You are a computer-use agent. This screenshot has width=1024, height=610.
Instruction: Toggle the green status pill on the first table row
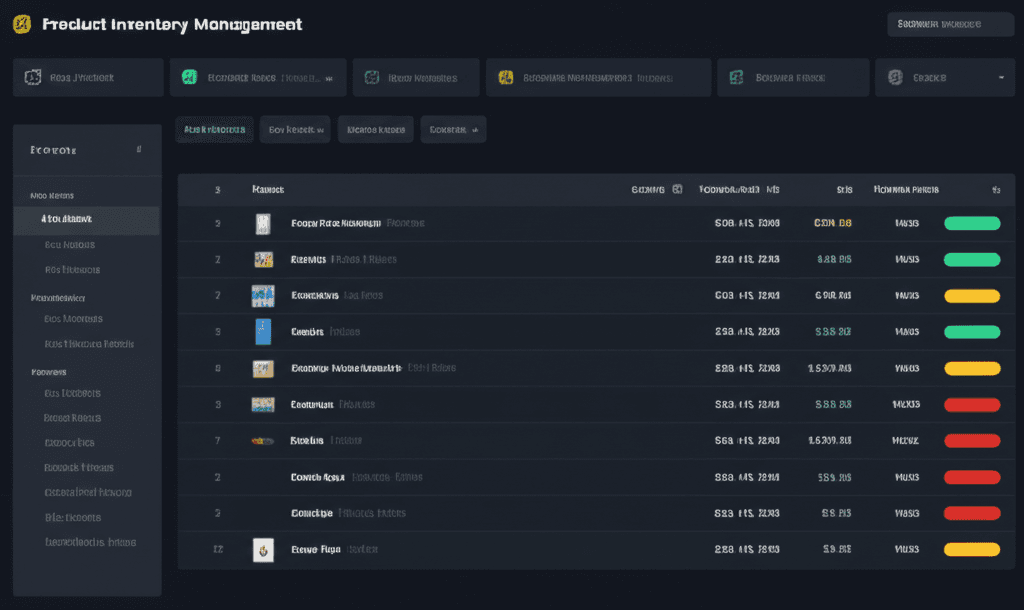tap(971, 223)
